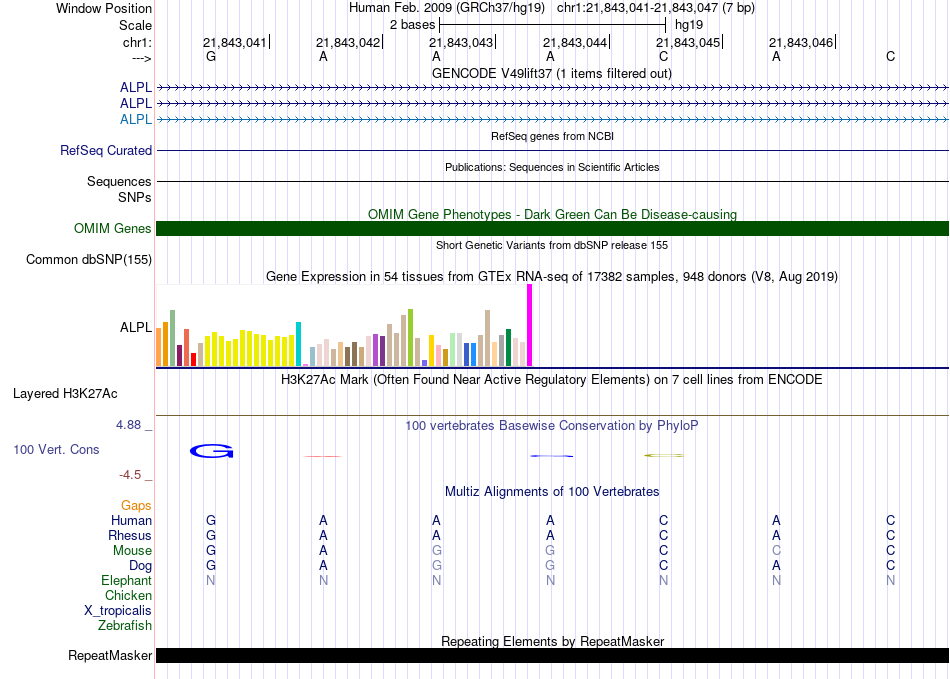This screenshot has height=679, width=950.
Task: Click the H3K27Ac Mark track title
Action: click(x=551, y=380)
